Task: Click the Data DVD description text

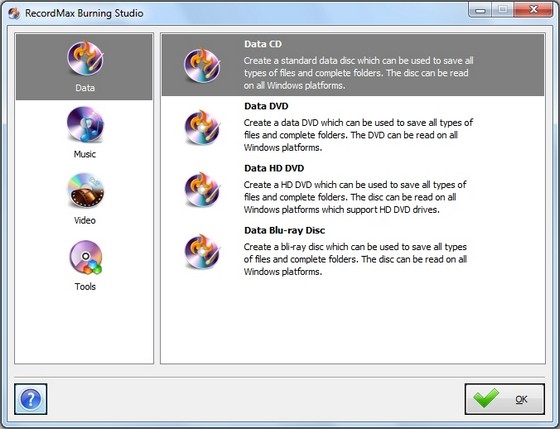Action: [x=358, y=135]
